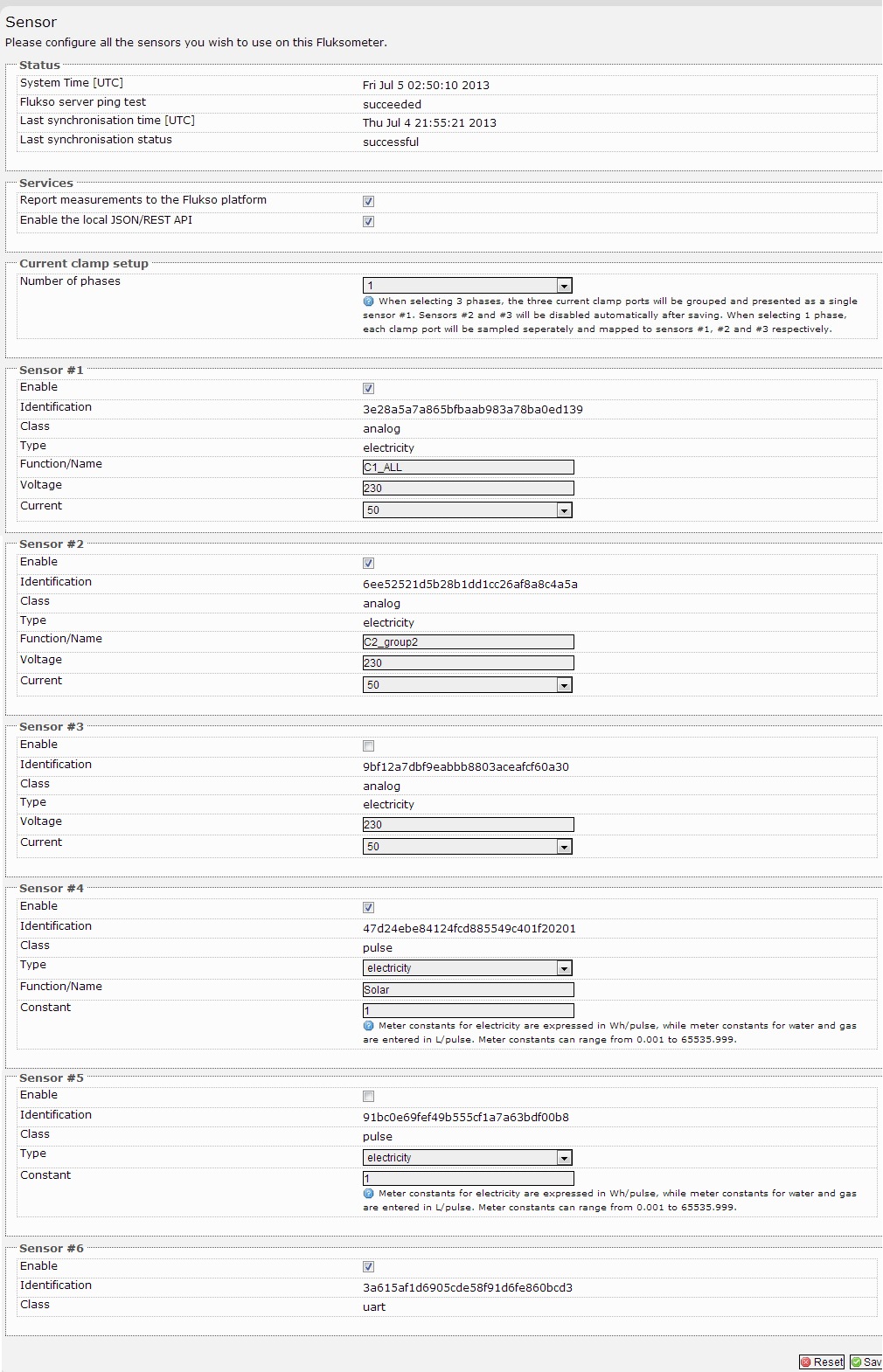This screenshot has width=883, height=1372.
Task: Enable Sensor #3 checkbox
Action: point(368,746)
